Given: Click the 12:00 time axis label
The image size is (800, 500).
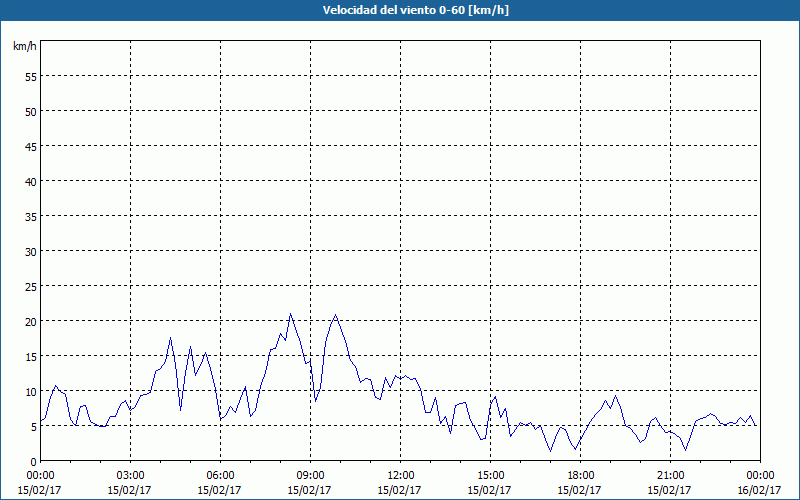Looking at the screenshot, I should click(401, 476).
